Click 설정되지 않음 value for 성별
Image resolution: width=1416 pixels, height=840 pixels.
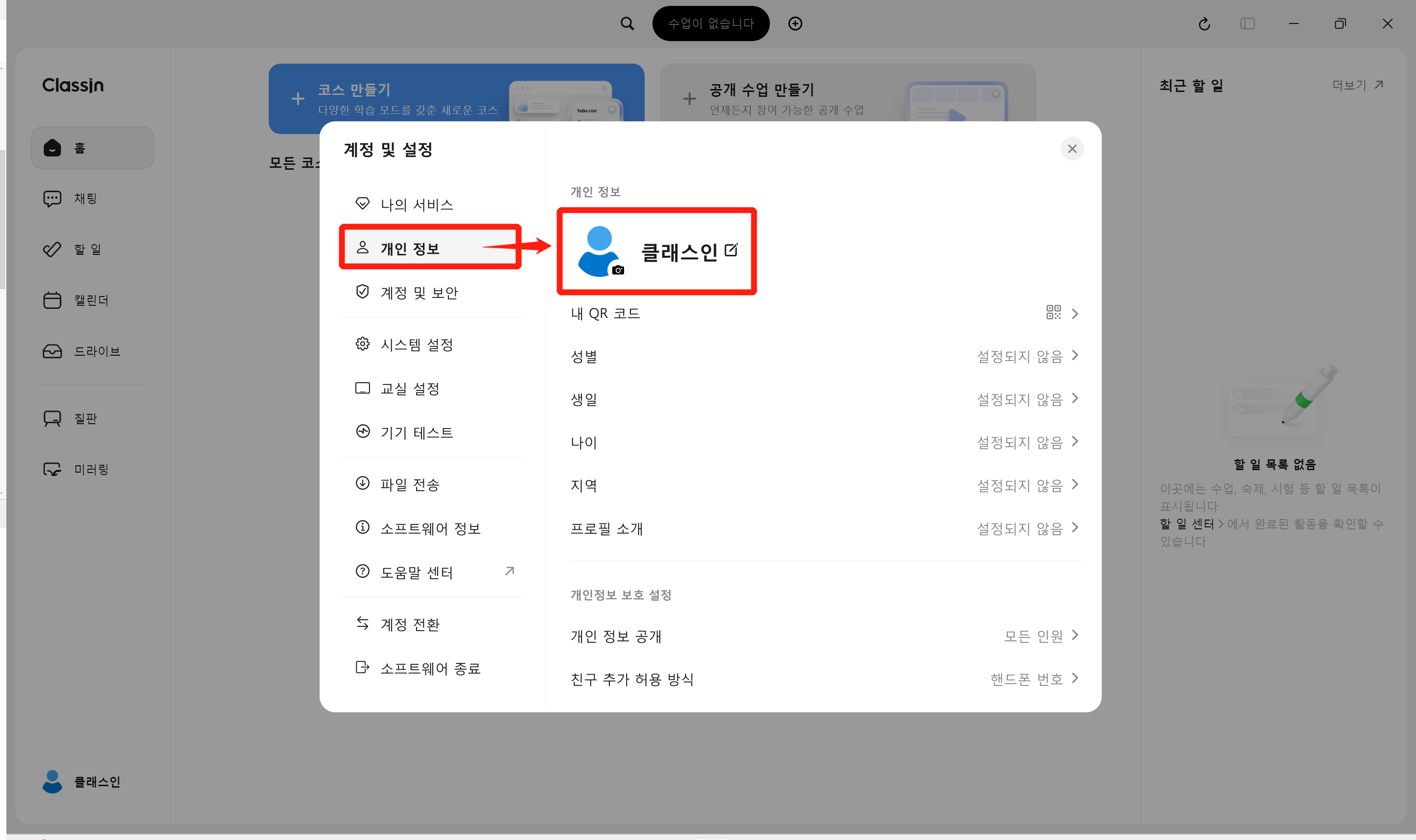[x=1020, y=357]
